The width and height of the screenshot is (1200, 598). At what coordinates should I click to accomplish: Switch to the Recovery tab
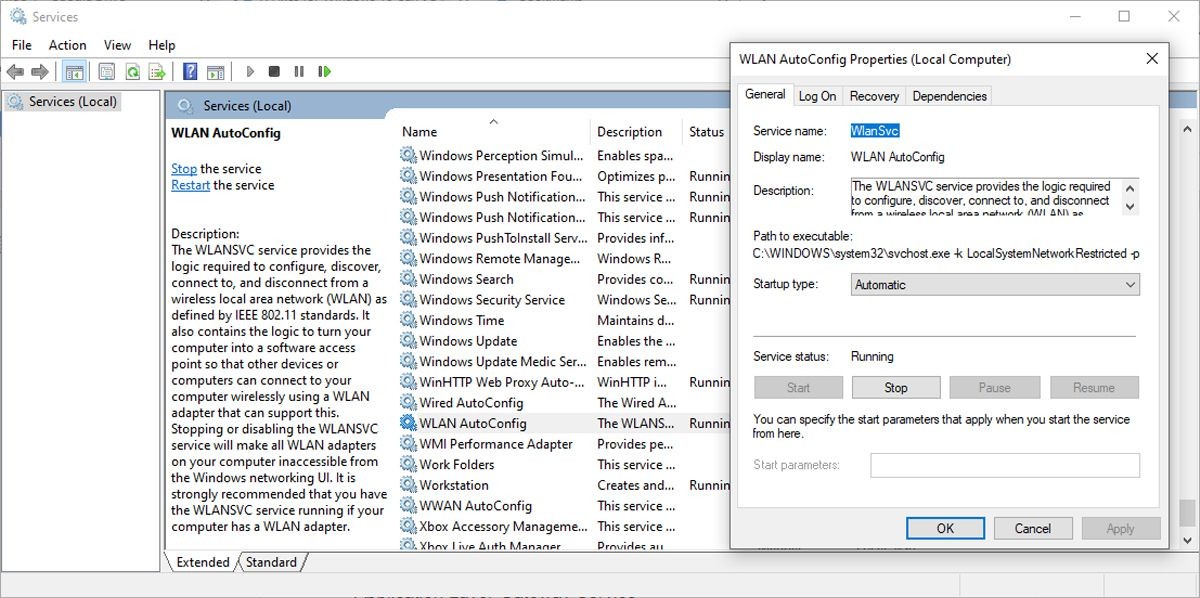point(874,96)
